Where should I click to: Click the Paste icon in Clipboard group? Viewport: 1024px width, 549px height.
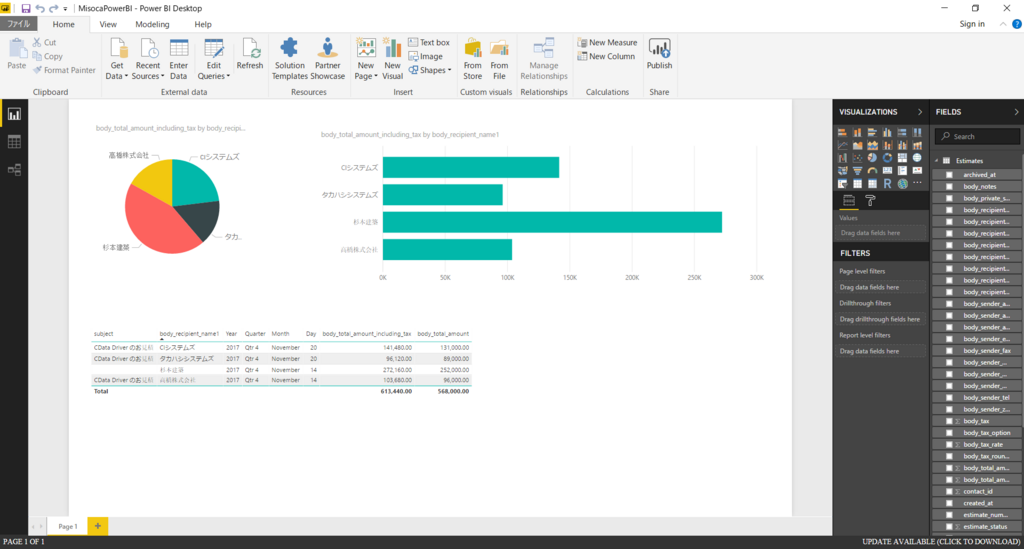coord(17,48)
